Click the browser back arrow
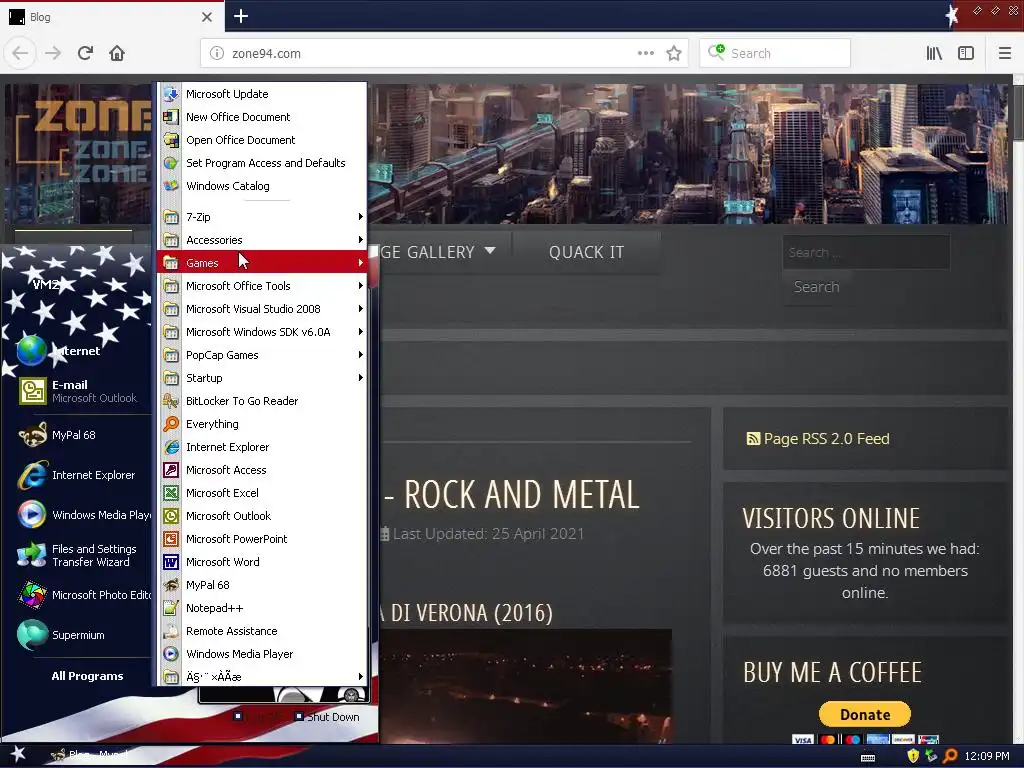The image size is (1024, 768). coord(20,53)
